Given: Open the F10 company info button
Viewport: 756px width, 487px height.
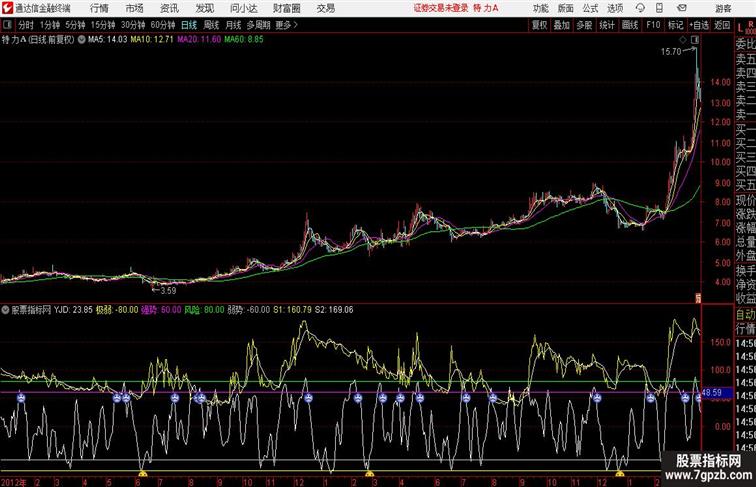Looking at the screenshot, I should point(653,25).
